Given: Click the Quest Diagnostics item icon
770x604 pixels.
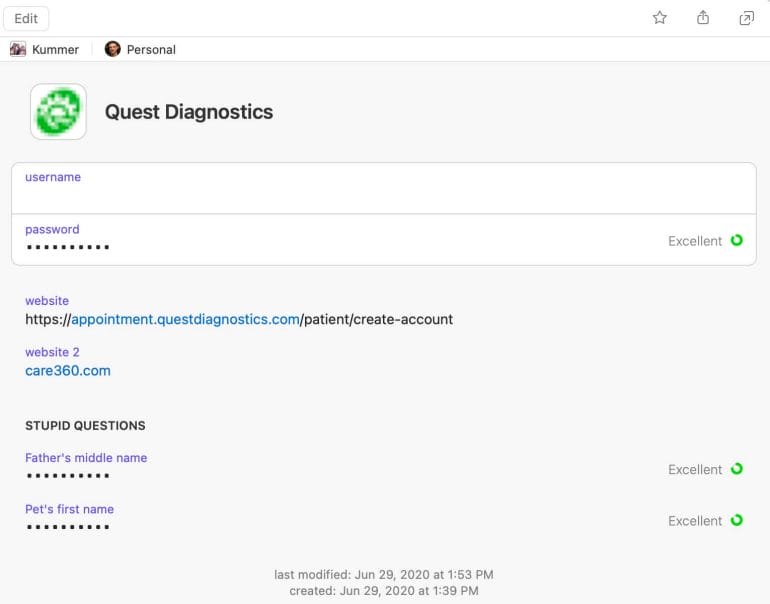Looking at the screenshot, I should tap(58, 111).
